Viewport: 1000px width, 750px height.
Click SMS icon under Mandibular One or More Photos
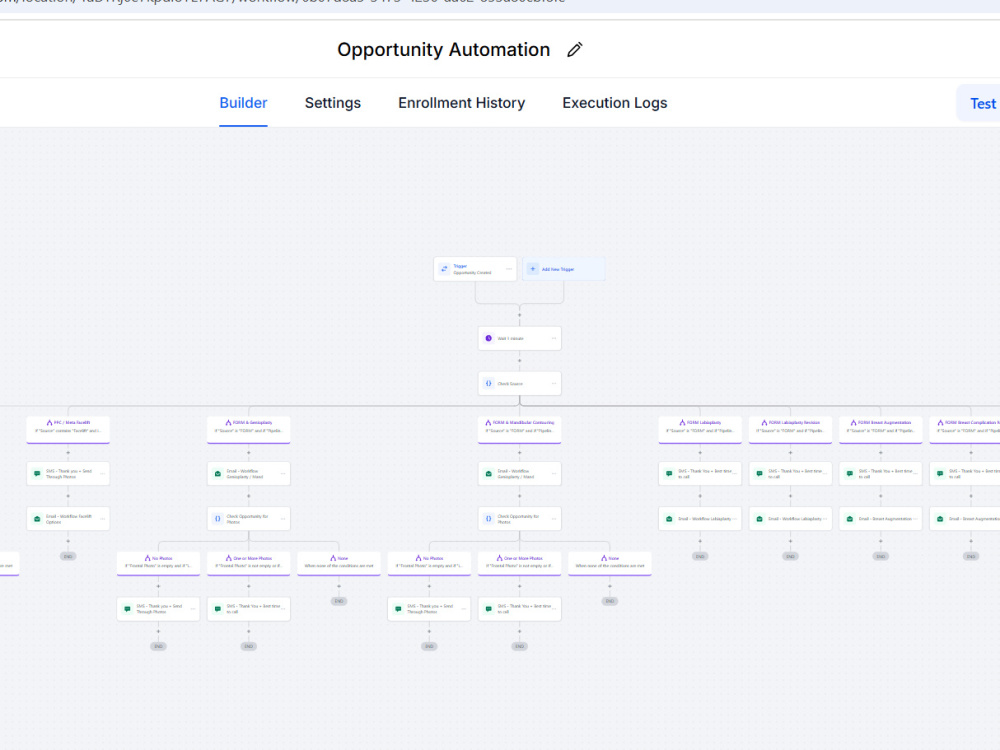[489, 609]
